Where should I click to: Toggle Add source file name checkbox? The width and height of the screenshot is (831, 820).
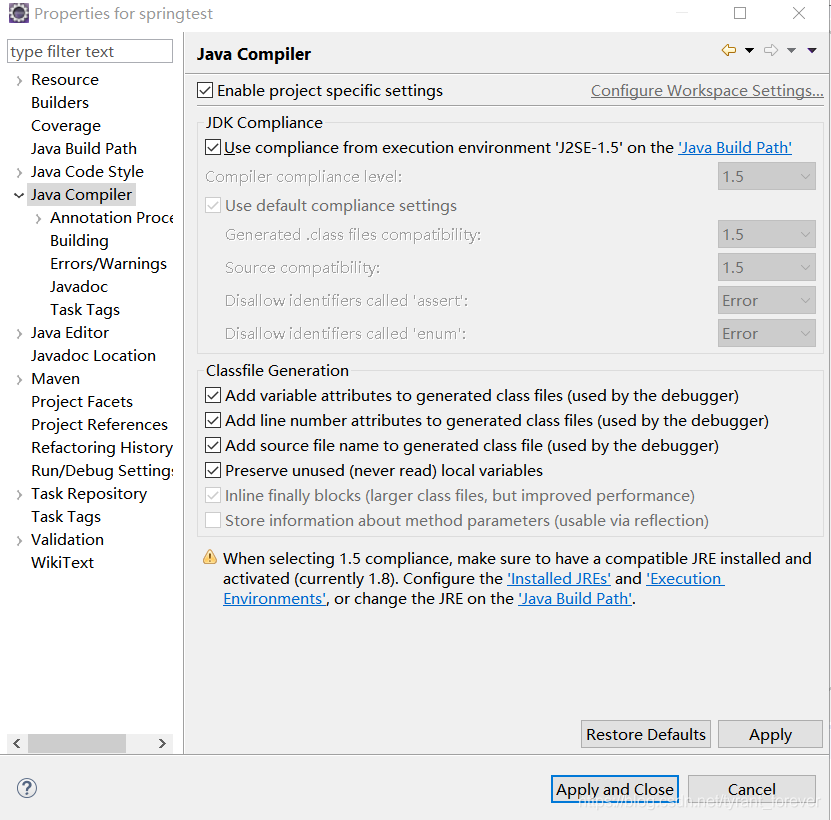[213, 445]
